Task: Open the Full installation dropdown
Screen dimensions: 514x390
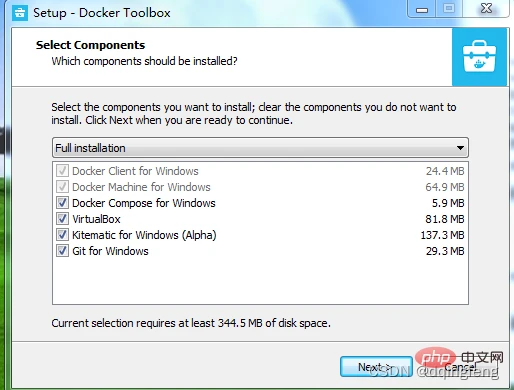Action: [x=260, y=148]
